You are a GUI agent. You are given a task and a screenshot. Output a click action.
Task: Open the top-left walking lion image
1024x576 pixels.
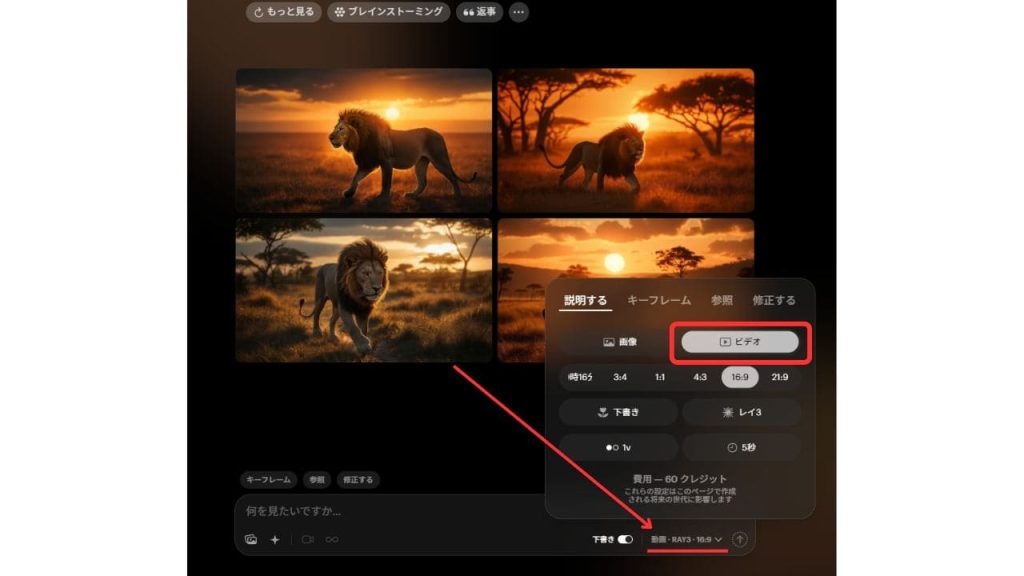click(x=363, y=141)
